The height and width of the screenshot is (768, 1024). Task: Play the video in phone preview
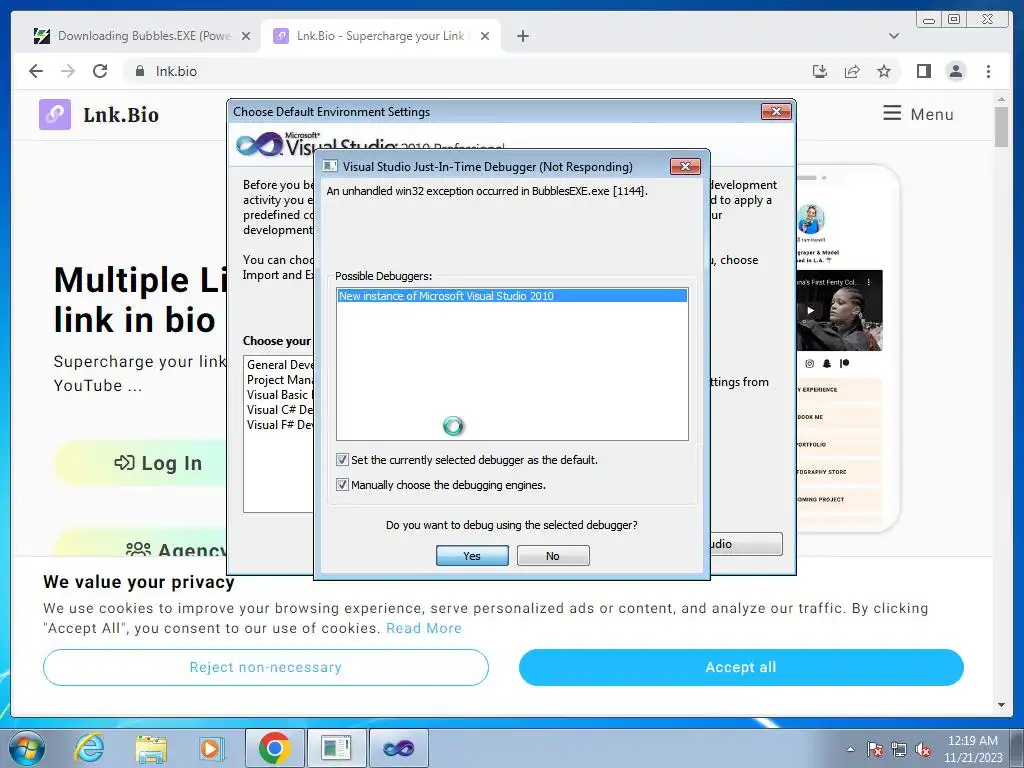coord(810,311)
